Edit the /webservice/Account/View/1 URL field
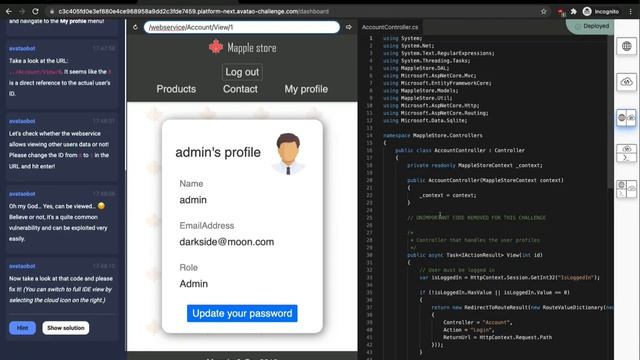This screenshot has height=360, width=640. coord(242,27)
